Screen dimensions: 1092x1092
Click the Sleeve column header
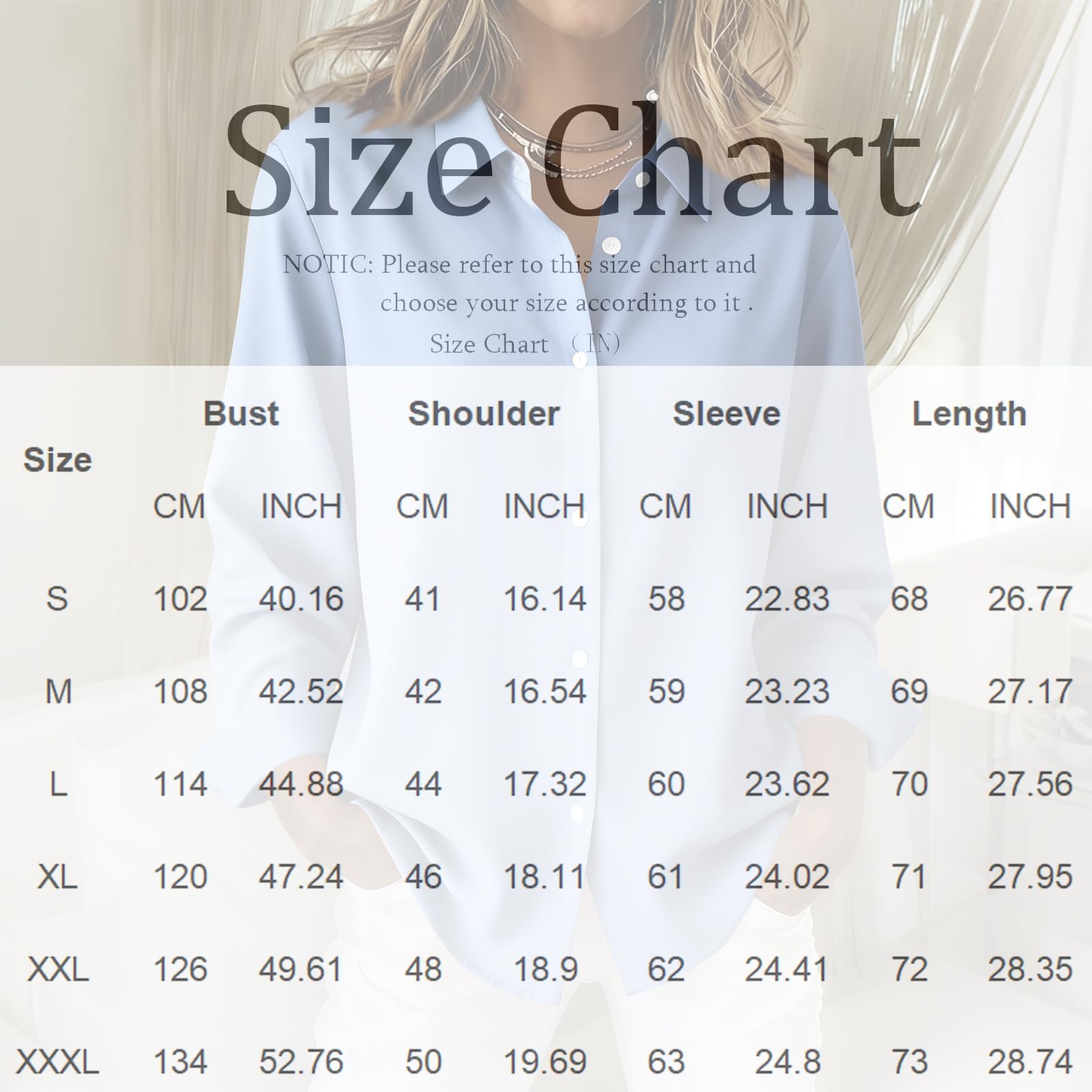[726, 414]
